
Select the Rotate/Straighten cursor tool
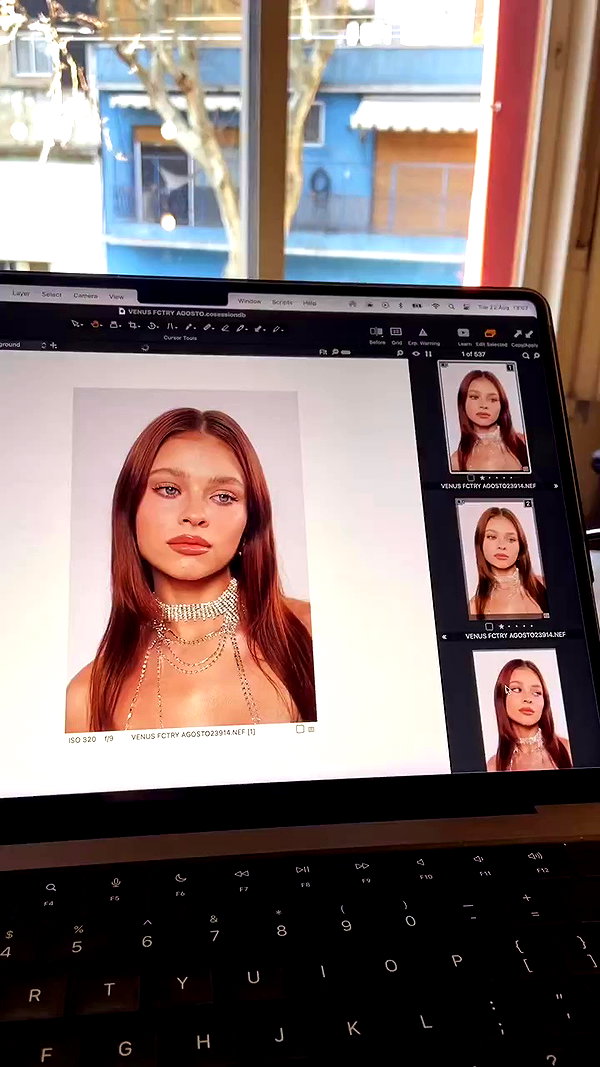click(x=152, y=326)
